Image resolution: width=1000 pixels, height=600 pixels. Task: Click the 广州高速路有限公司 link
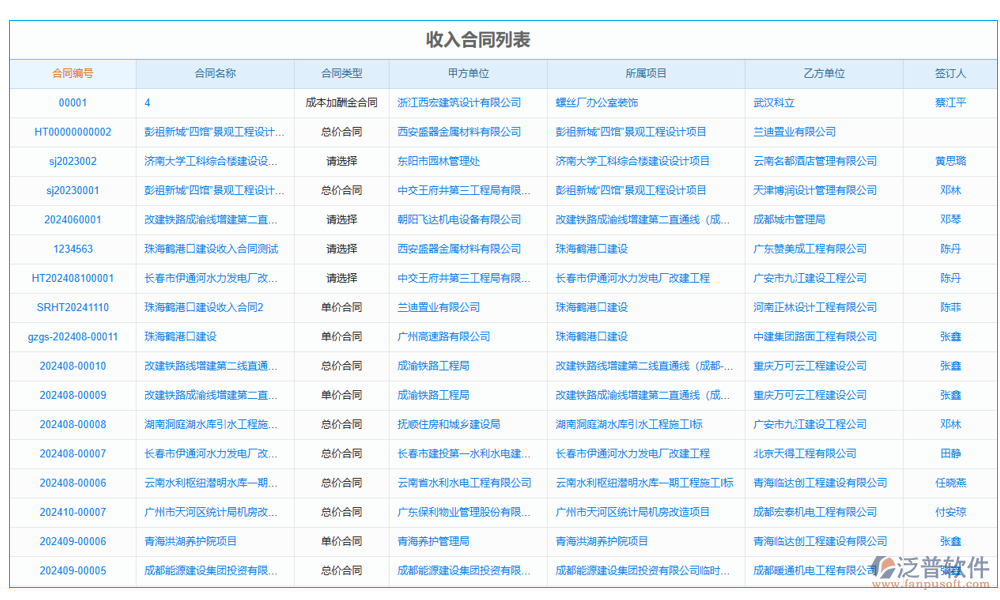click(x=444, y=336)
